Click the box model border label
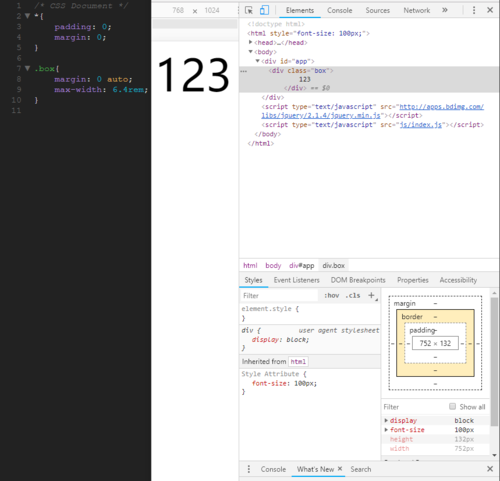 coord(412,317)
